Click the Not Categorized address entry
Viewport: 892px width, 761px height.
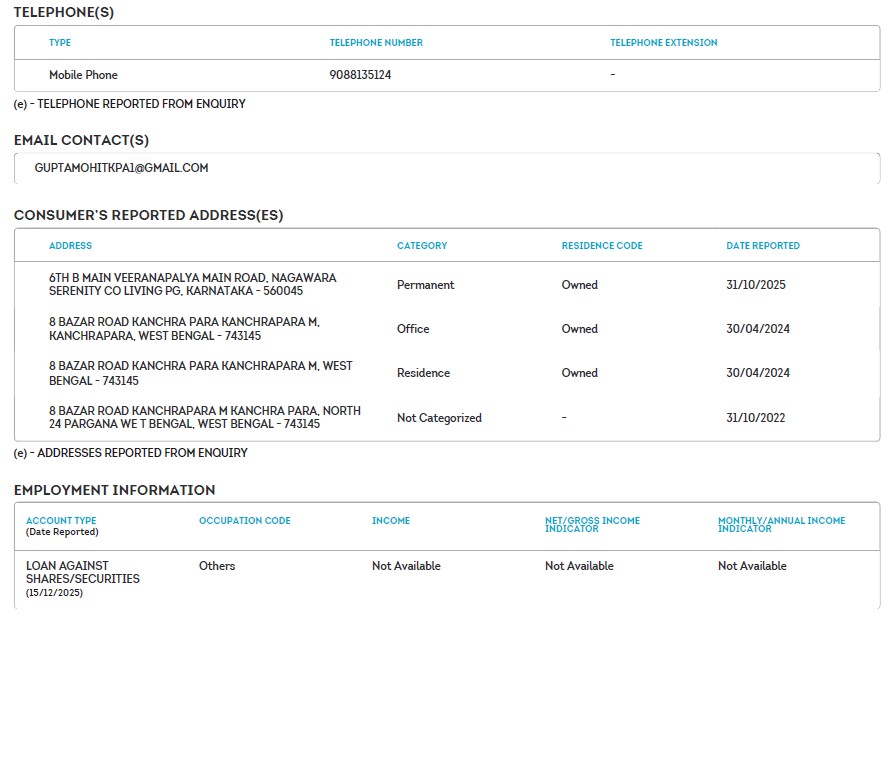point(204,418)
